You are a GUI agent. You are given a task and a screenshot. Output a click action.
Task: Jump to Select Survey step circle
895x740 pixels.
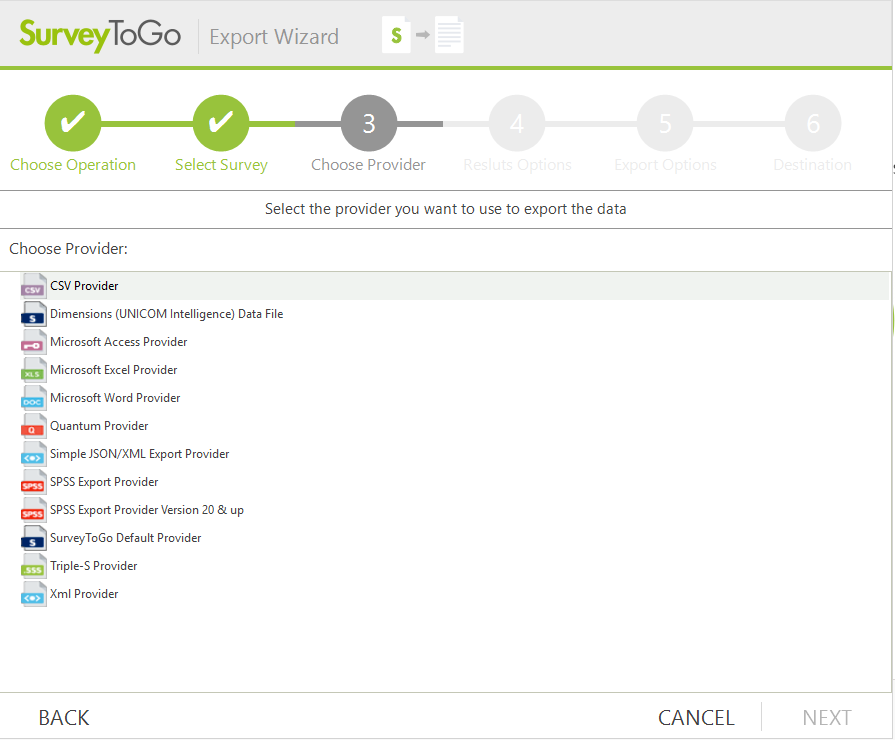tap(221, 123)
